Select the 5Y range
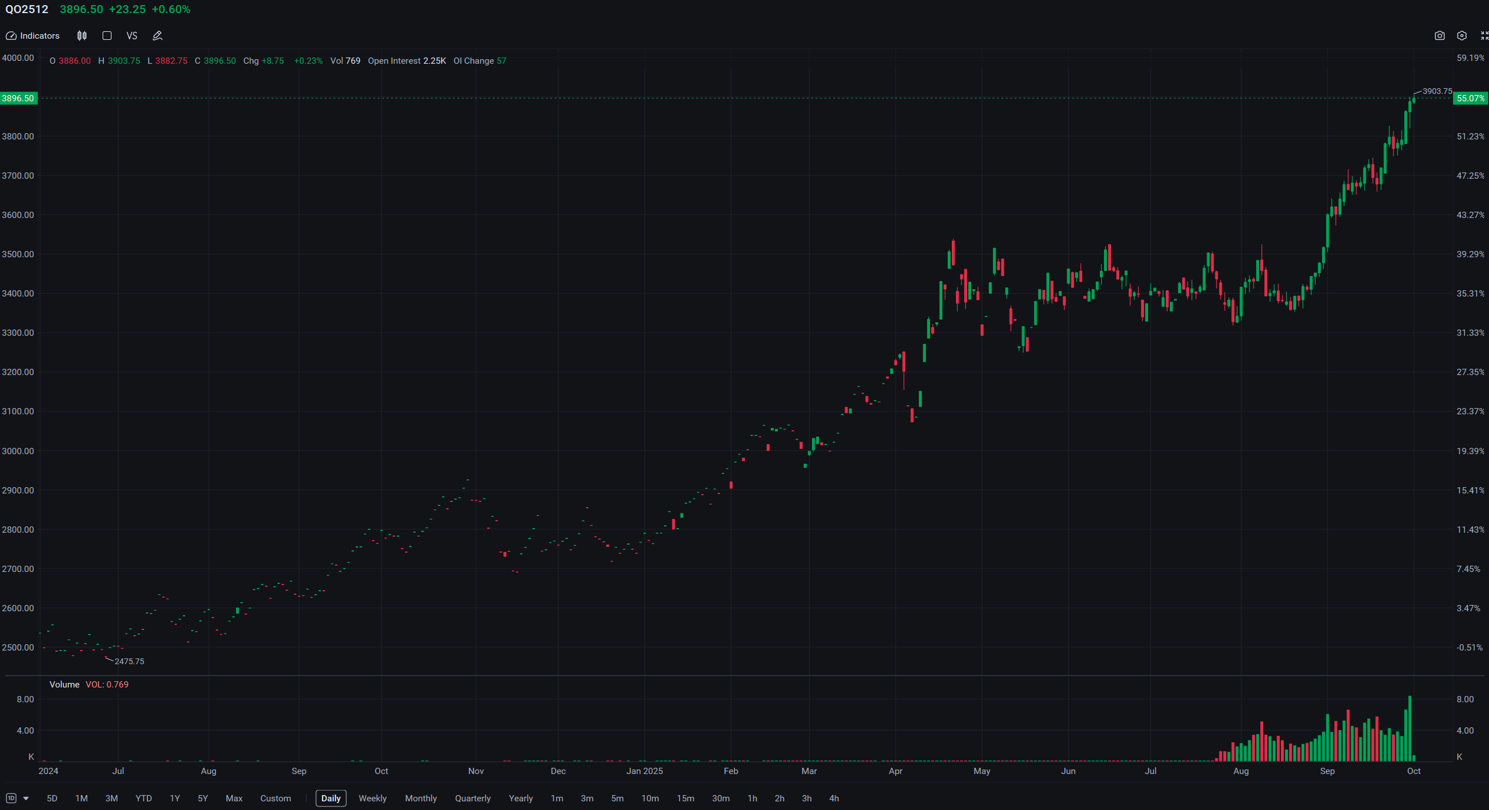This screenshot has width=1489, height=810. [203, 799]
